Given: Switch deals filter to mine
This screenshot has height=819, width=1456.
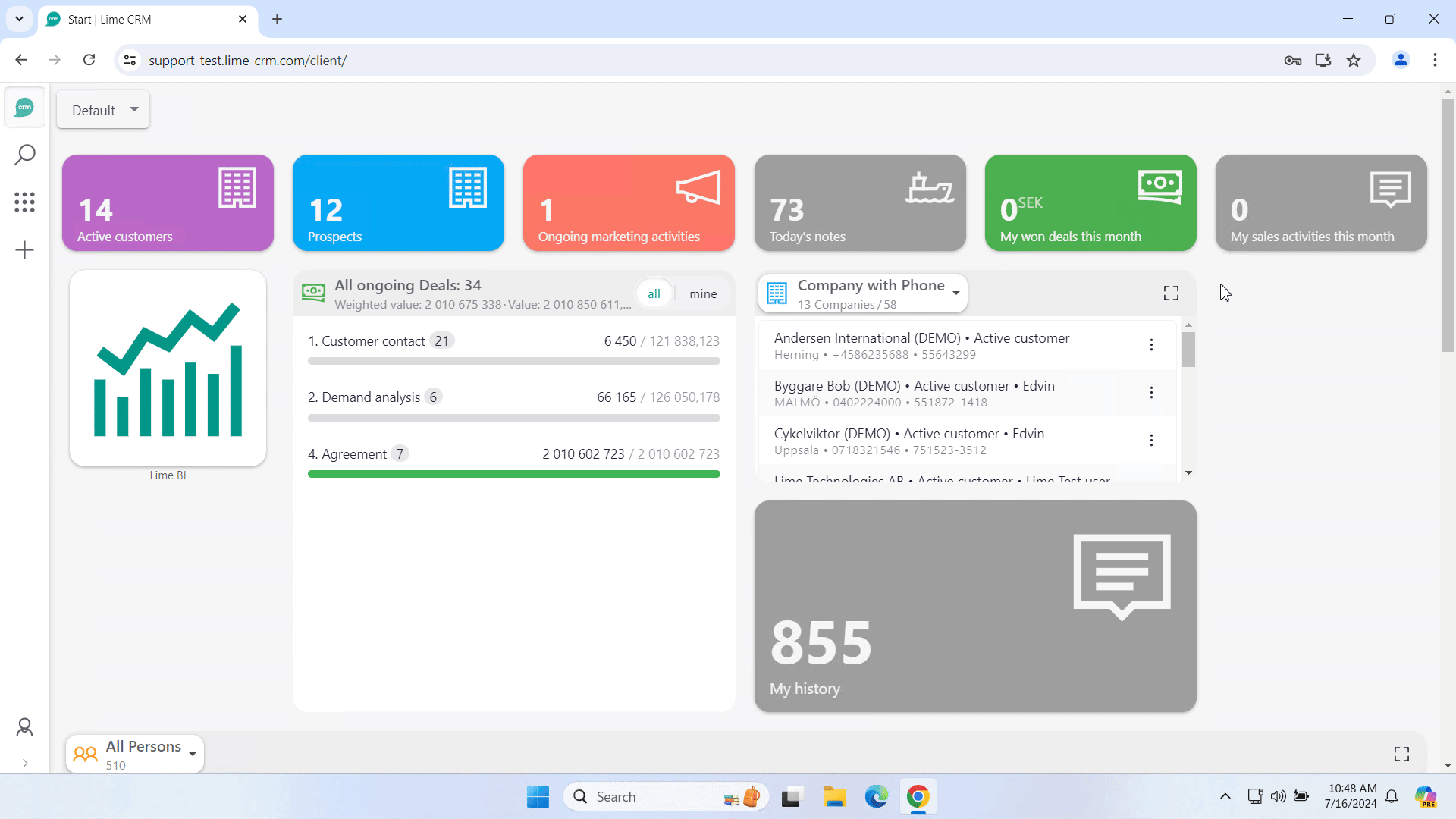Looking at the screenshot, I should (x=703, y=294).
